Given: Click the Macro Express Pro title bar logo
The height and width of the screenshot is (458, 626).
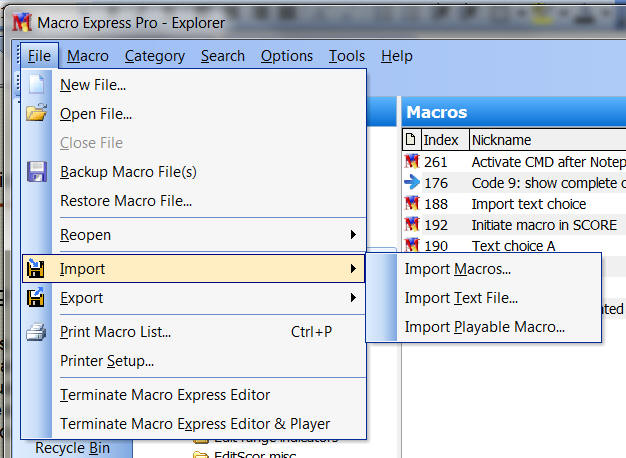Looking at the screenshot, I should pos(22,22).
